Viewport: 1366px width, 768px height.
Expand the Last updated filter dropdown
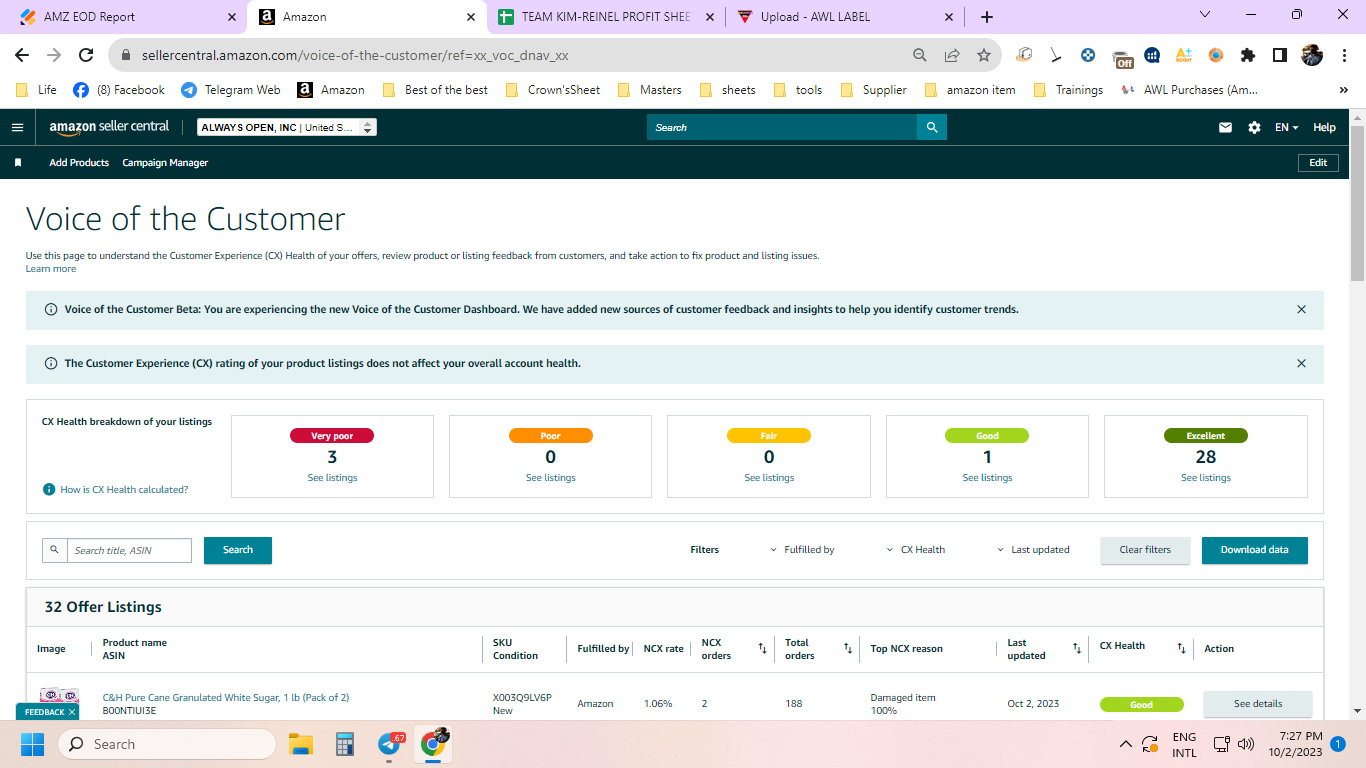(x=1033, y=550)
